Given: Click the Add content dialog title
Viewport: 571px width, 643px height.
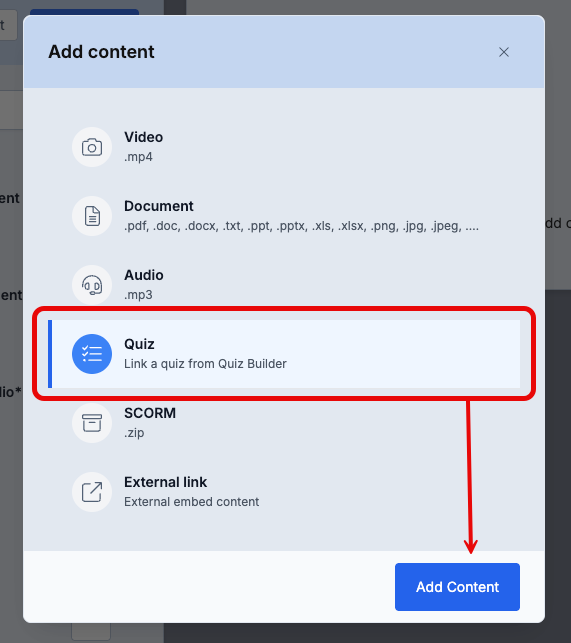Looking at the screenshot, I should click(x=101, y=52).
